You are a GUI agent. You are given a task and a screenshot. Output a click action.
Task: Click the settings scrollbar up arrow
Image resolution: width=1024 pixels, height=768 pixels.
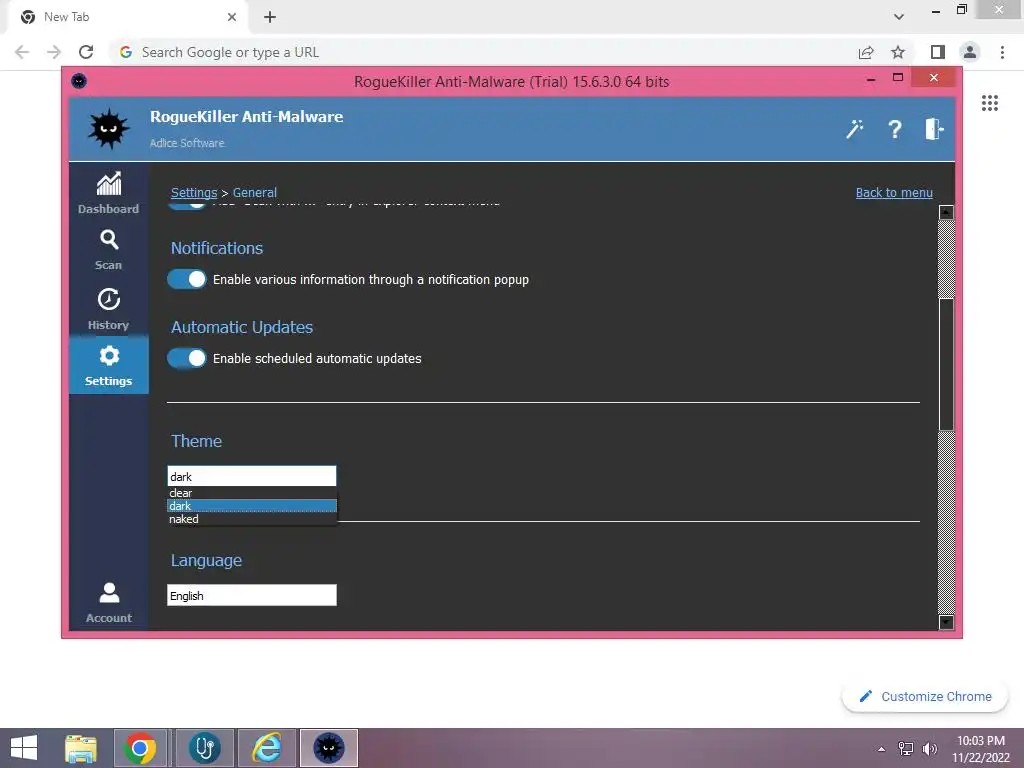pyautogui.click(x=946, y=212)
